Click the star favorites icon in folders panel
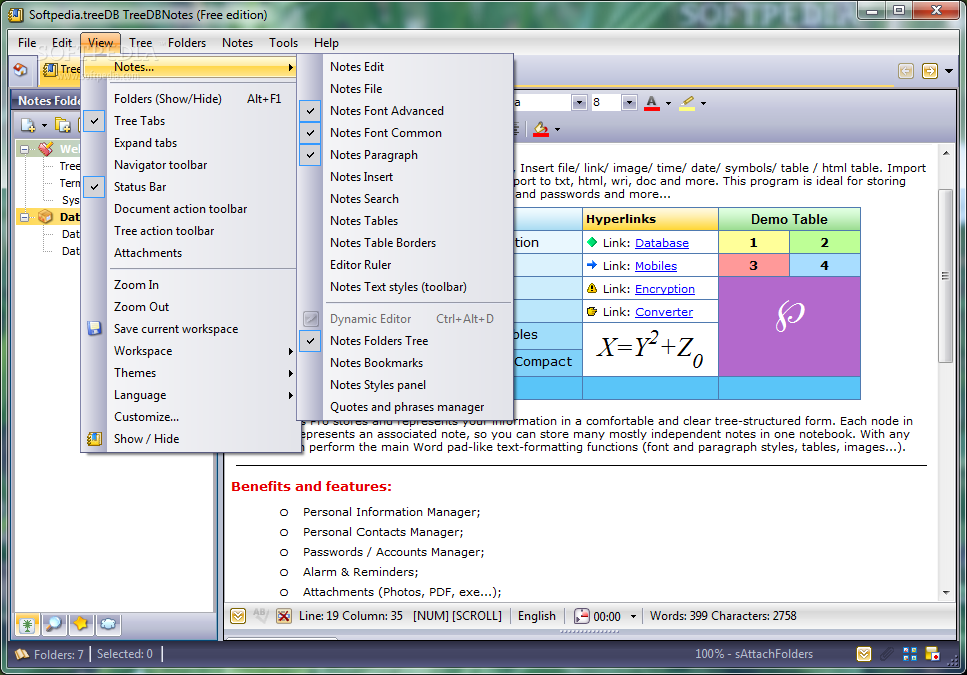The width and height of the screenshot is (967, 675). coord(81,624)
